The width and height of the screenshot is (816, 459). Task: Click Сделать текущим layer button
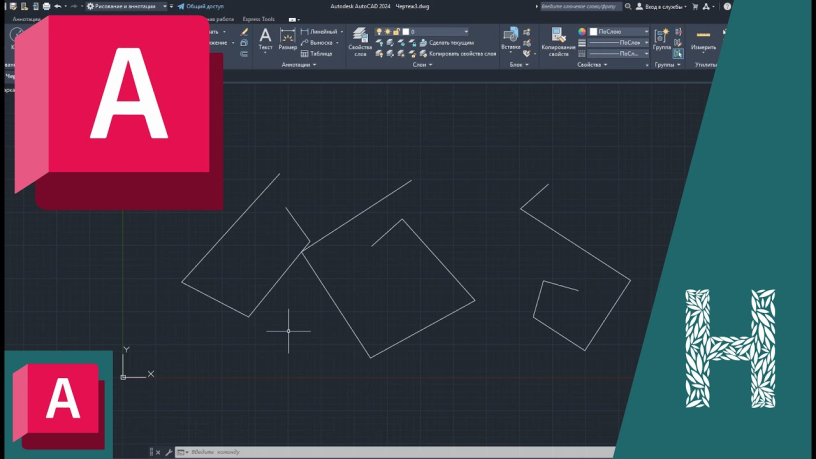(x=447, y=43)
